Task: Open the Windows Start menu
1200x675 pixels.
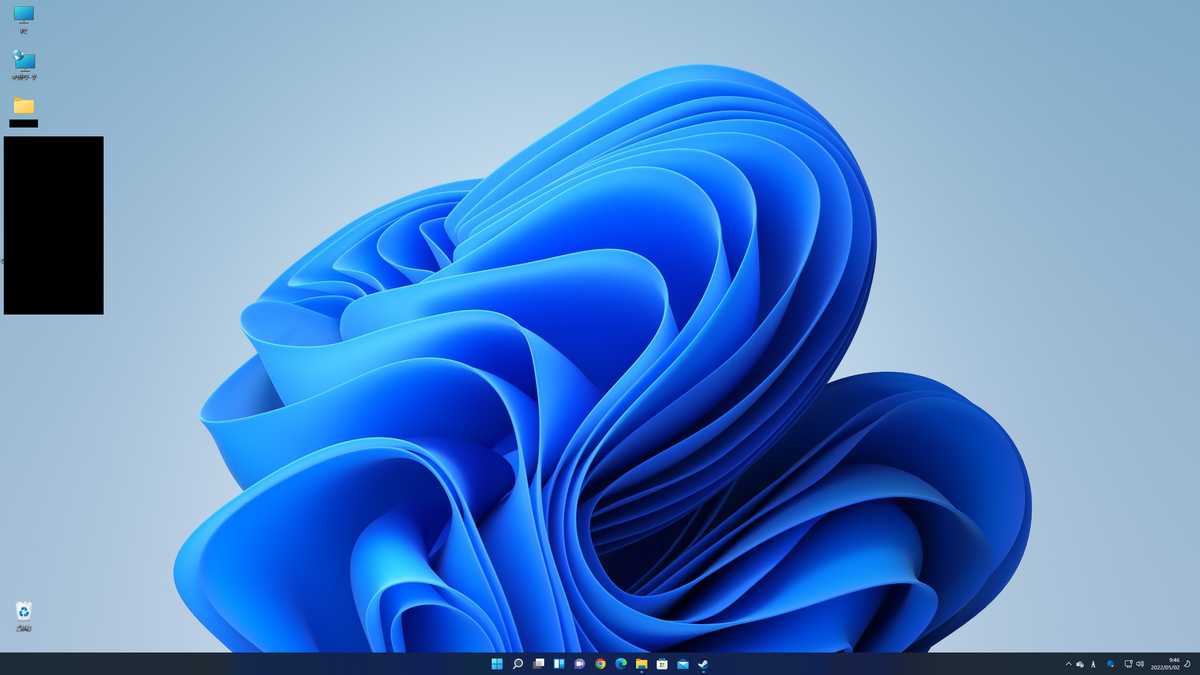Action: tap(497, 664)
